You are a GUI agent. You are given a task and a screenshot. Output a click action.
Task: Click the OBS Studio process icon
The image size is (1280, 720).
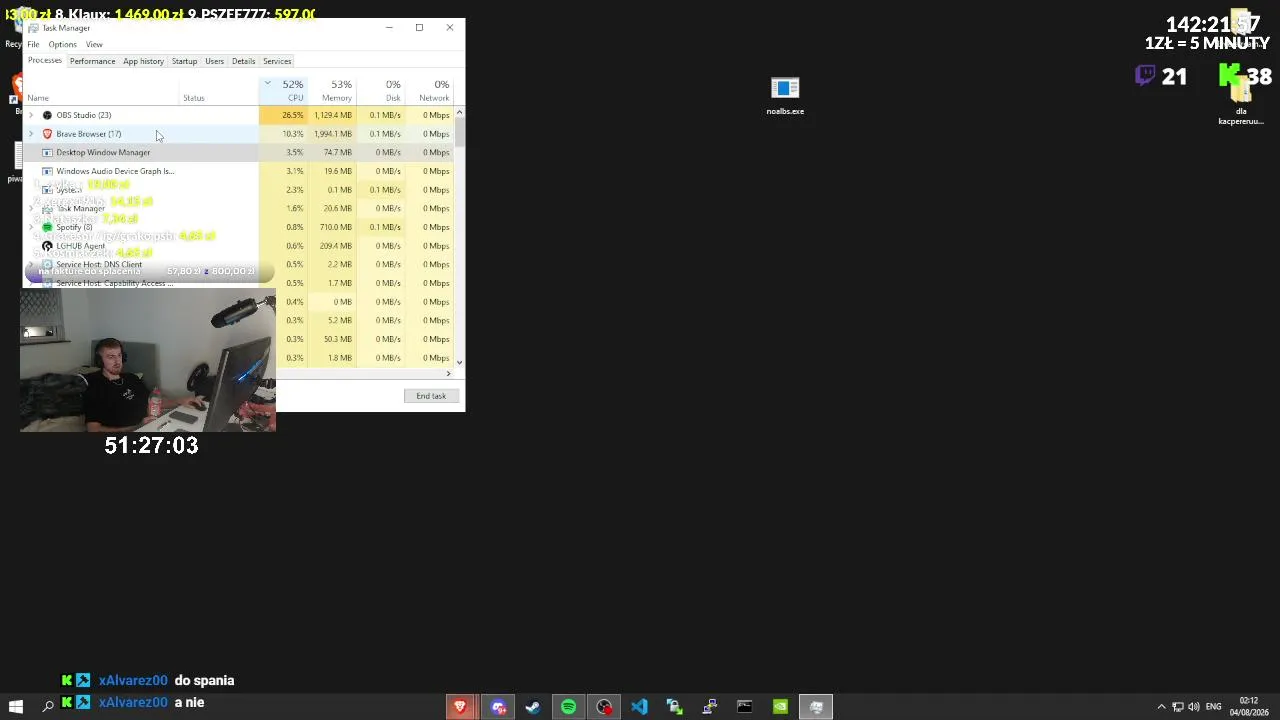(x=47, y=115)
